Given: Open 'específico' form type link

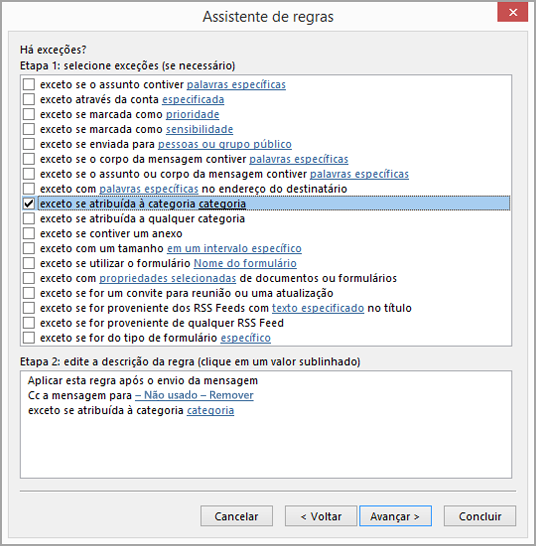Looking at the screenshot, I should pos(246,338).
